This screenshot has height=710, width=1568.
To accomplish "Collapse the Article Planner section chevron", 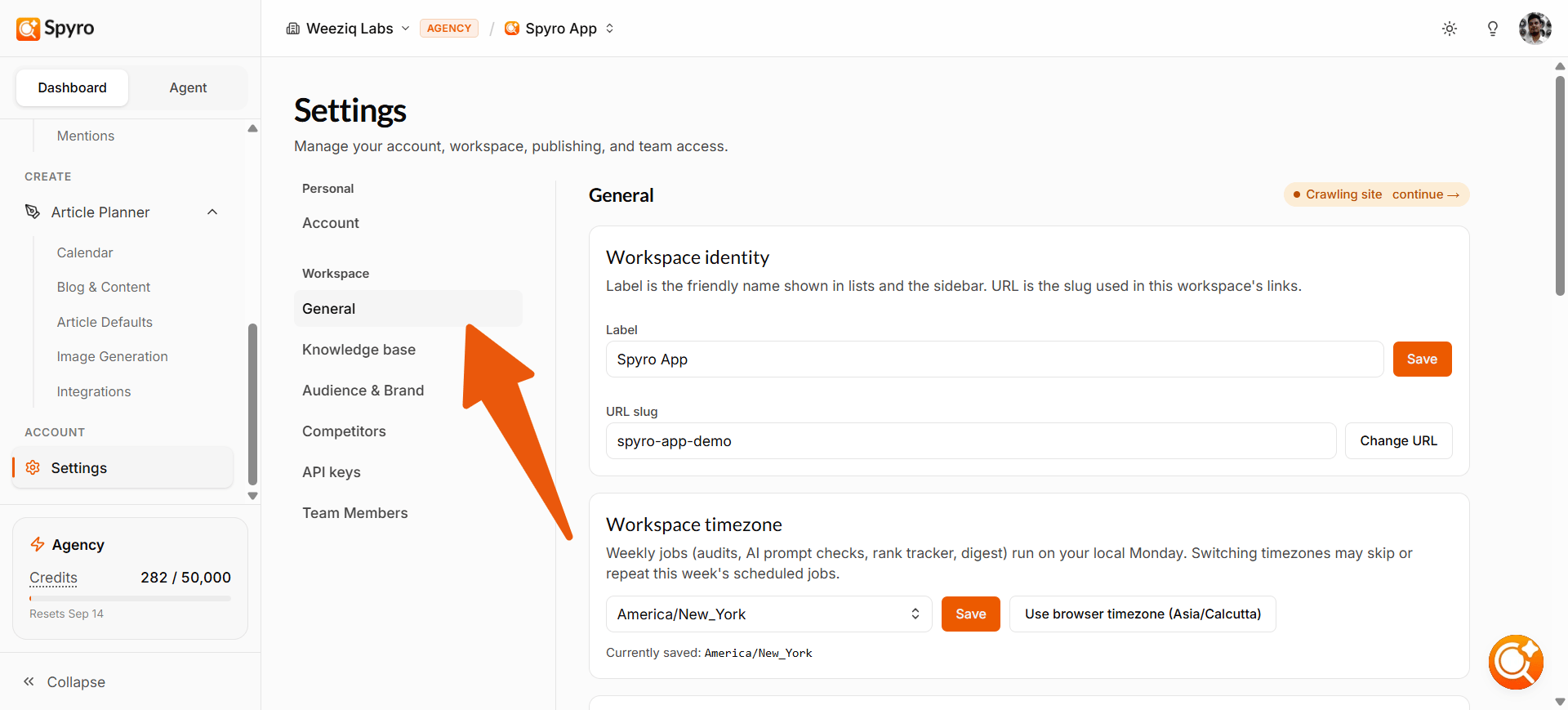I will click(x=212, y=212).
